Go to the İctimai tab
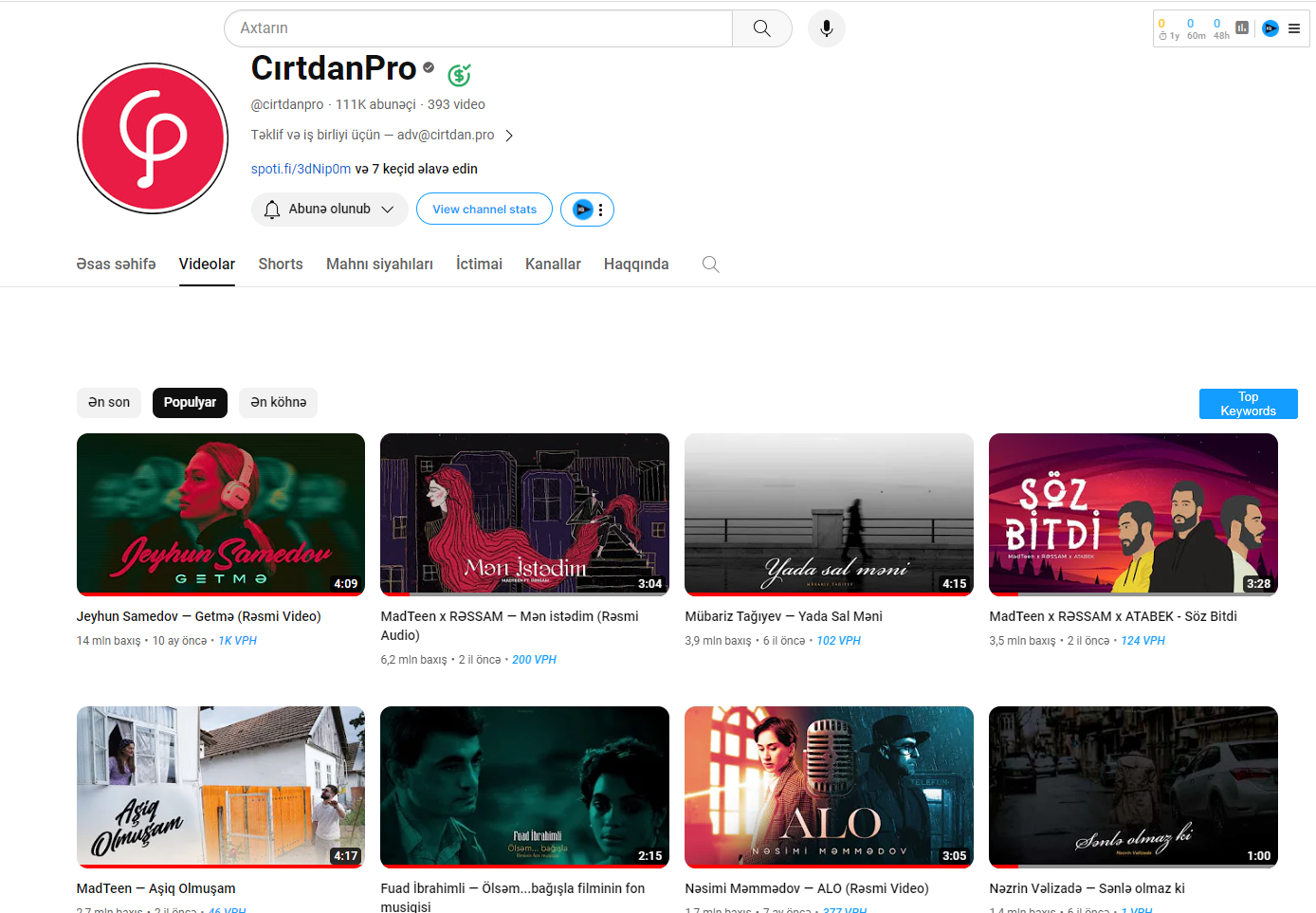The width and height of the screenshot is (1316, 913). coord(479,265)
